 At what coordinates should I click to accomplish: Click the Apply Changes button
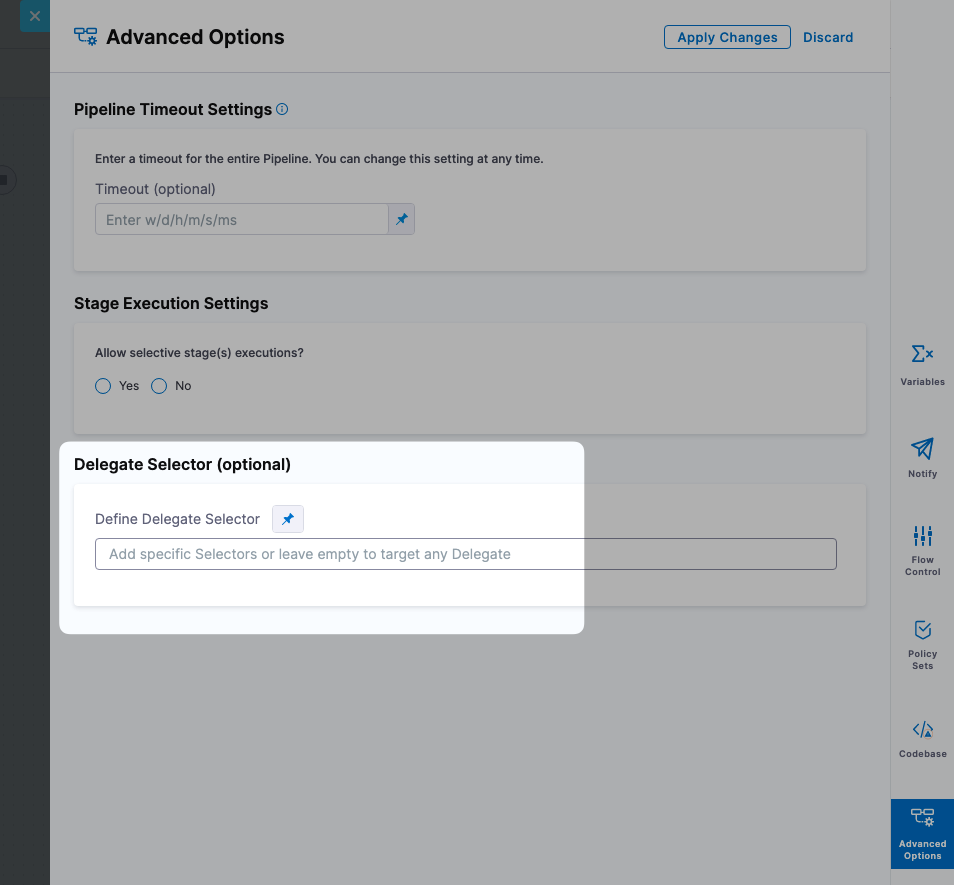click(727, 37)
